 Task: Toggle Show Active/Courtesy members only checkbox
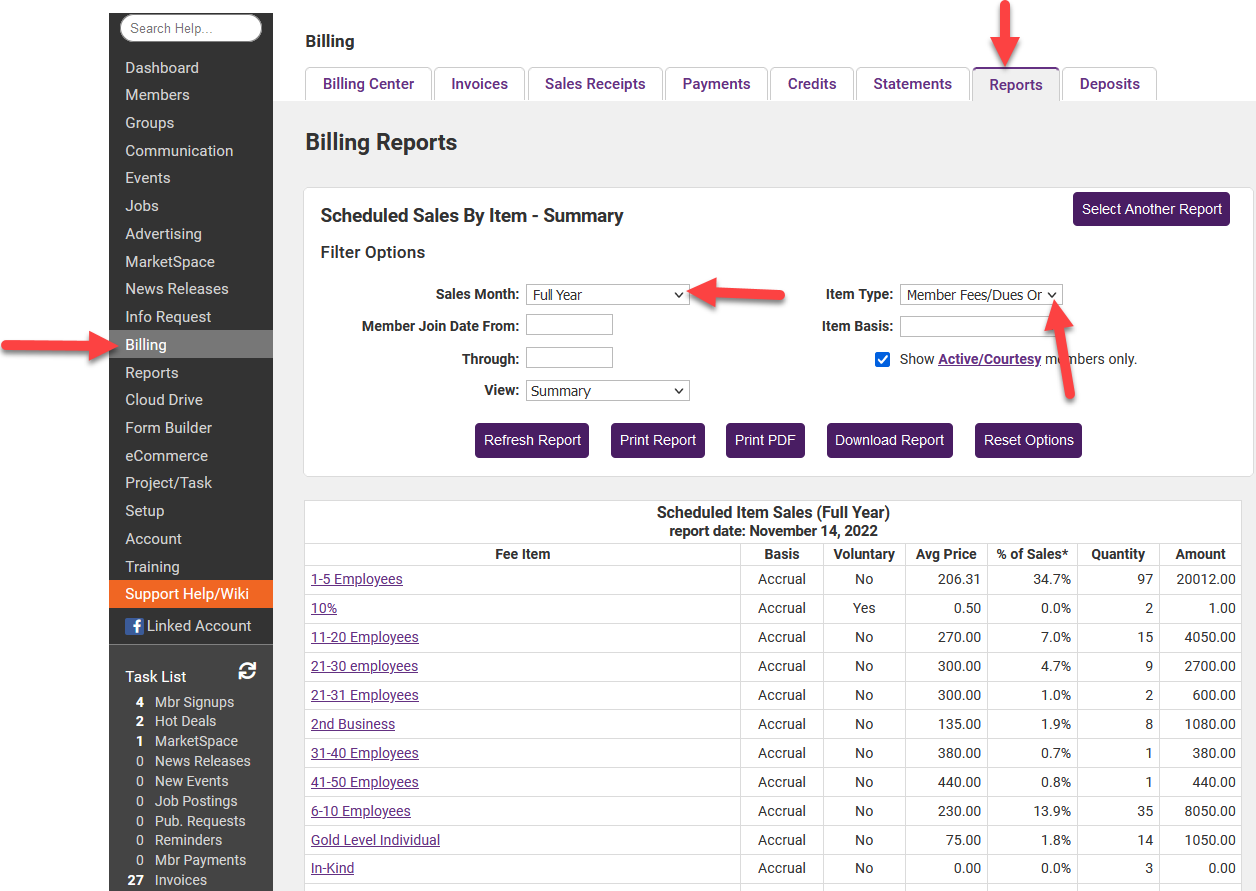pyautogui.click(x=882, y=359)
